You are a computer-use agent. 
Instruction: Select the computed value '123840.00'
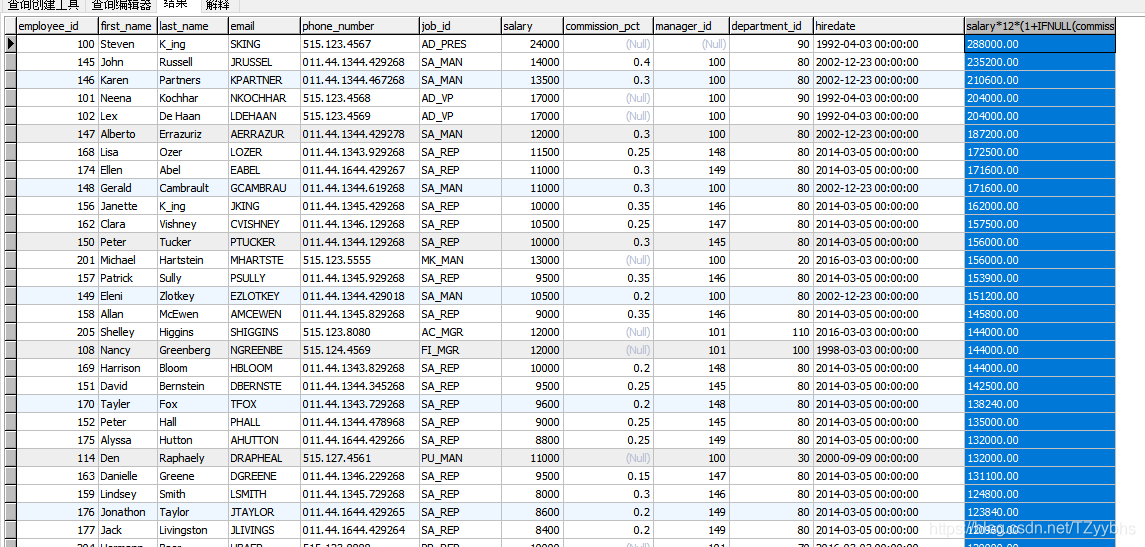pyautogui.click(x=1040, y=512)
